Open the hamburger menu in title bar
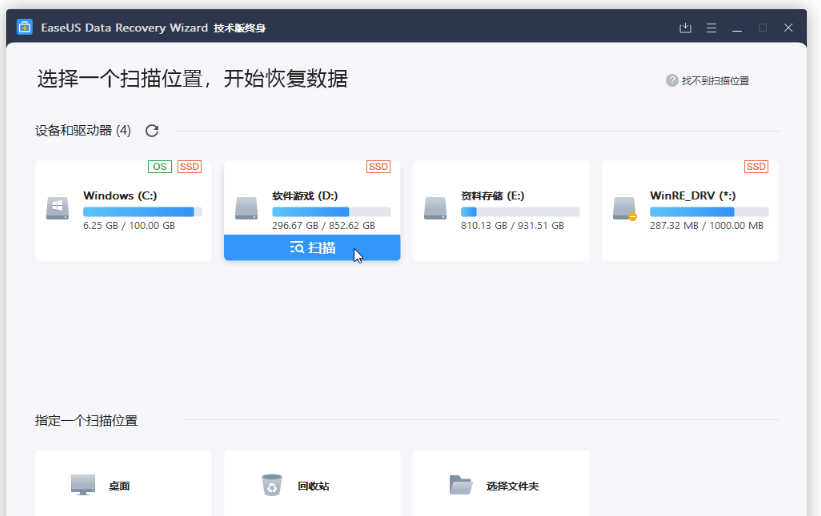821x516 pixels. coord(711,27)
